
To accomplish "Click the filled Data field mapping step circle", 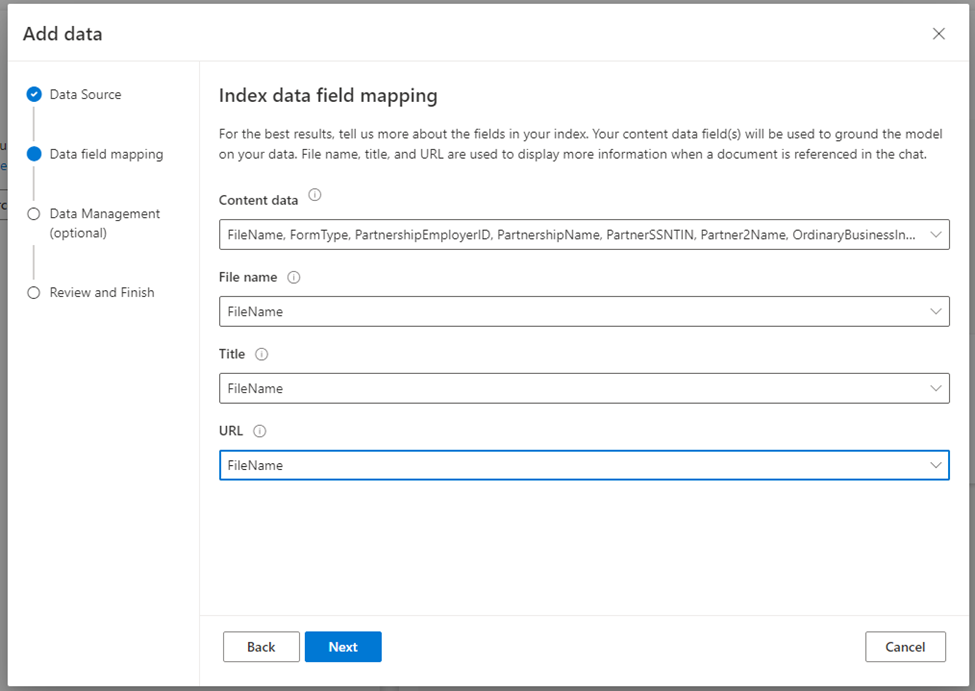I will tap(33, 154).
